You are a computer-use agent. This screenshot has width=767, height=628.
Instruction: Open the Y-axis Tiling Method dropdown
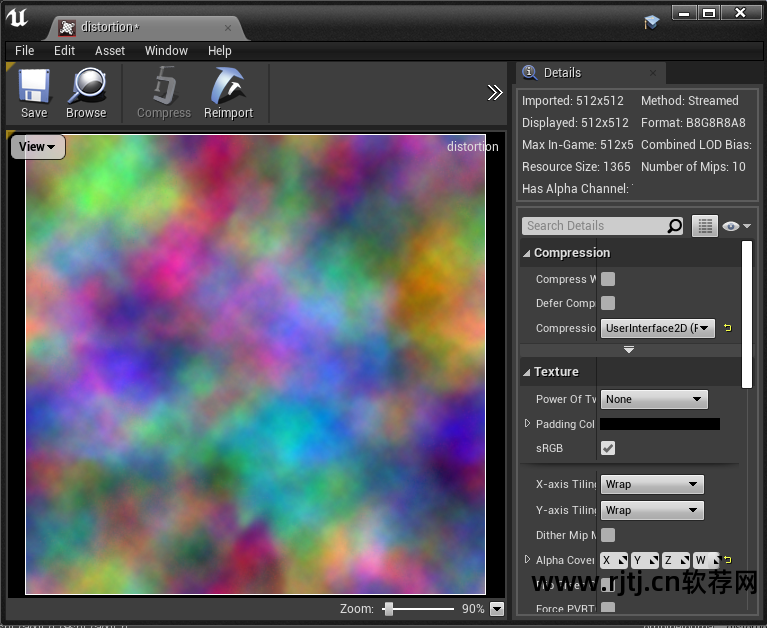(x=652, y=510)
